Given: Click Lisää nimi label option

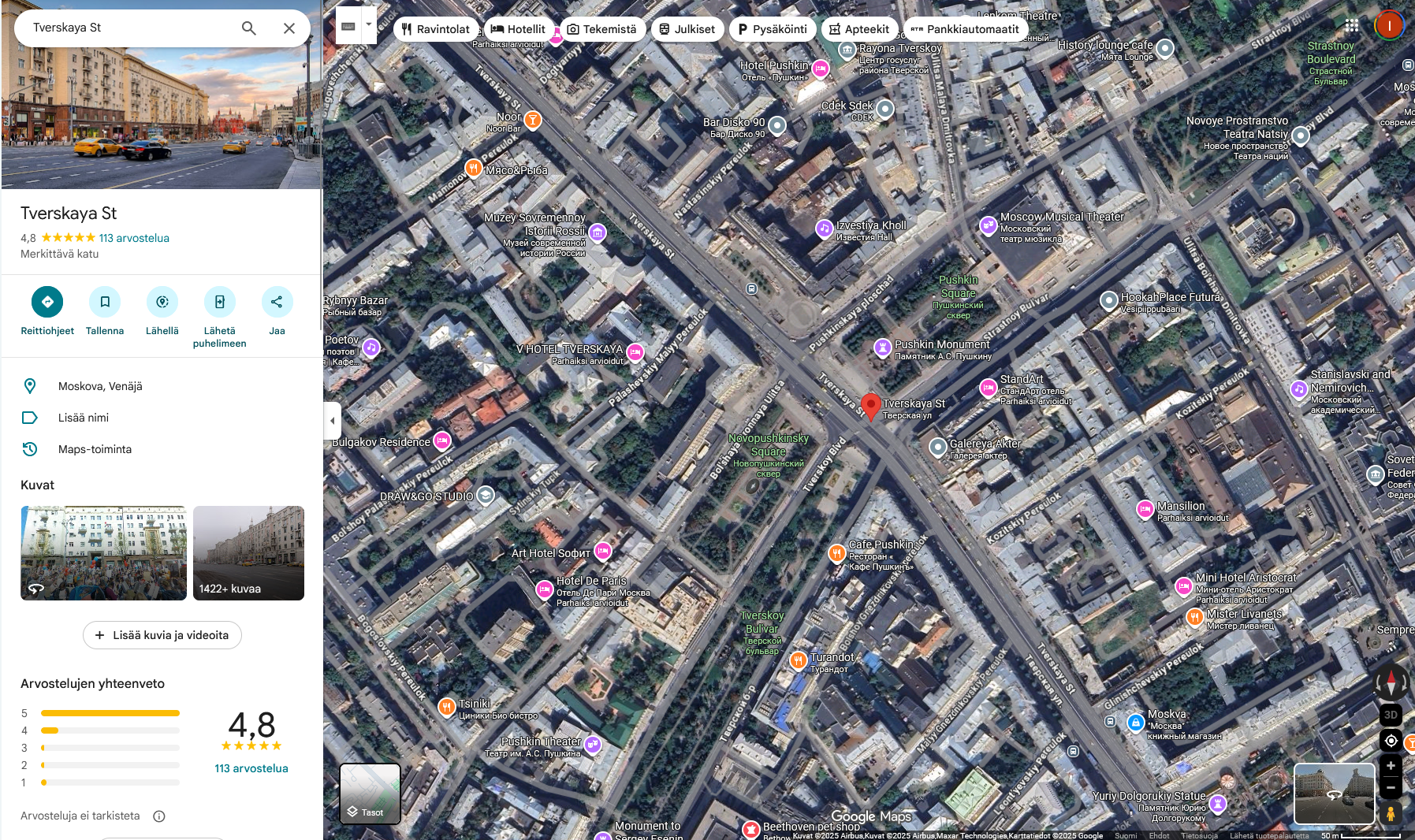Looking at the screenshot, I should (161, 418).
